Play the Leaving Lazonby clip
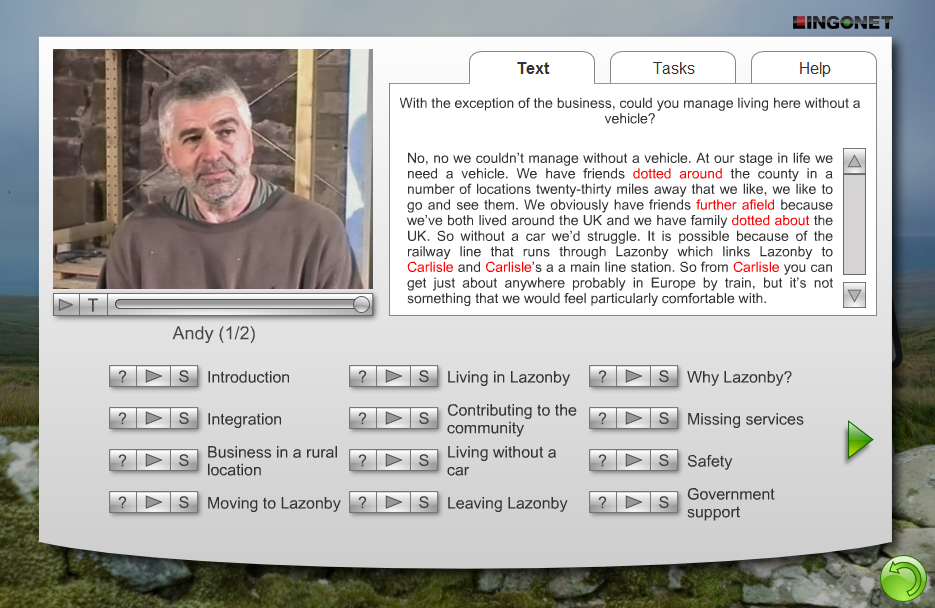Screen dimensions: 935x608 [394, 502]
